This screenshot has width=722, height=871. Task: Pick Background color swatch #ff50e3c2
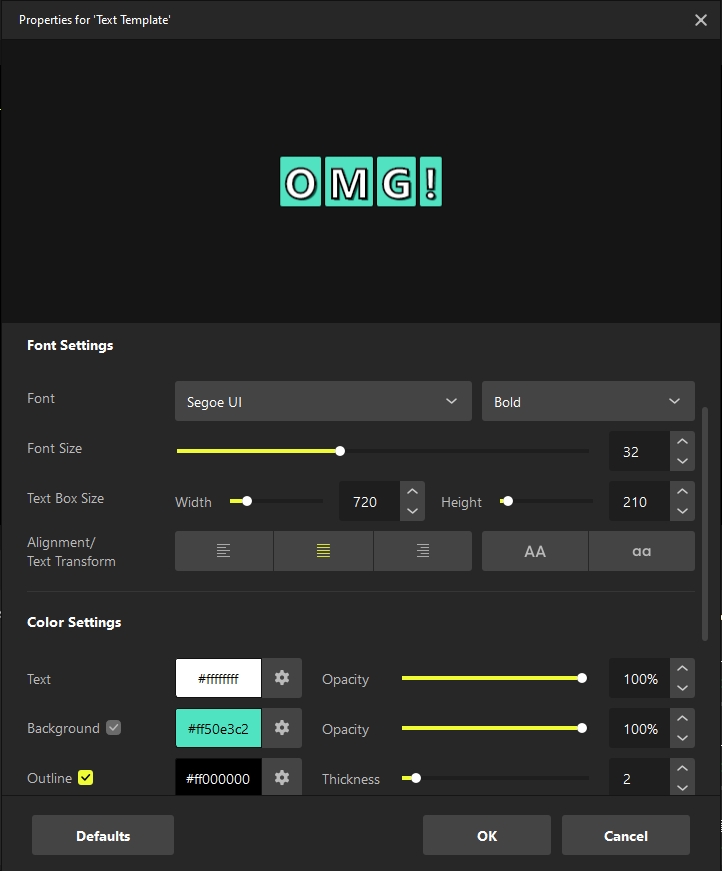[x=218, y=728]
